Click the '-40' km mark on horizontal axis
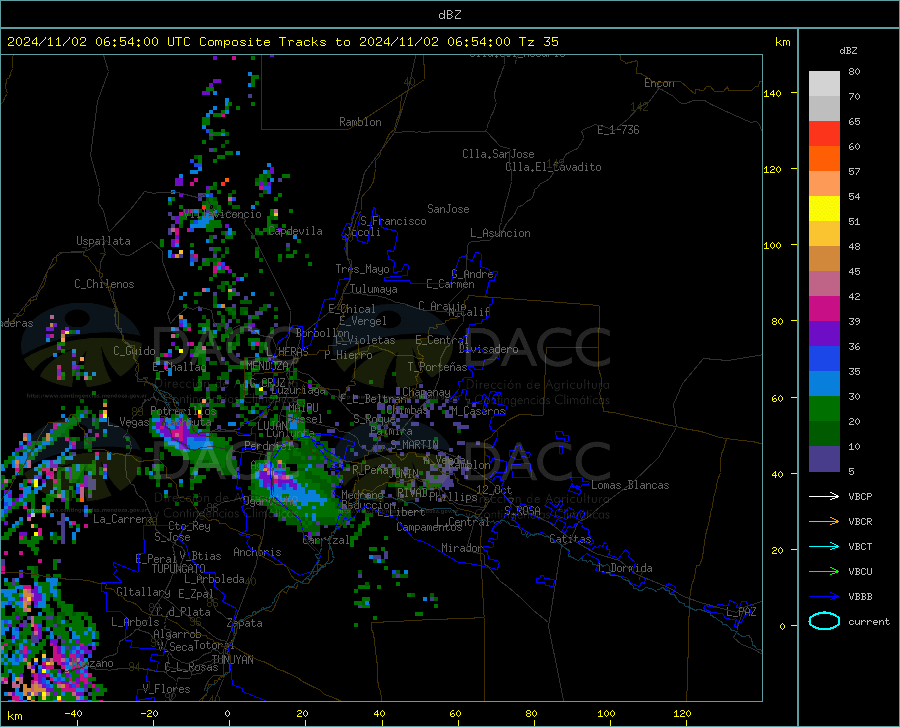900x727 pixels. 73,714
